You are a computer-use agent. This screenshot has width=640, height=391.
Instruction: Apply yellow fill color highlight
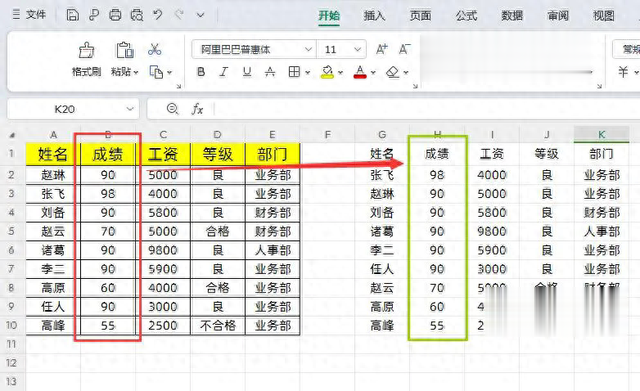click(327, 72)
